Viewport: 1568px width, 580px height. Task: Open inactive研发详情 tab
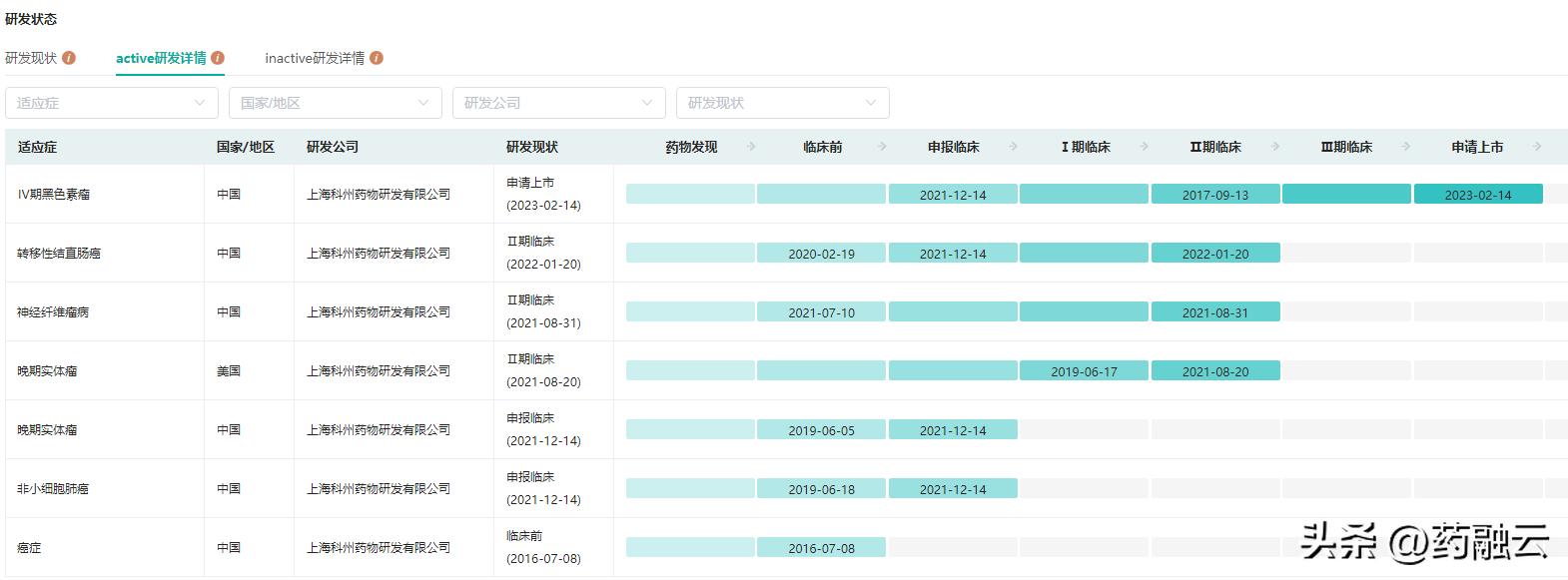tap(315, 58)
